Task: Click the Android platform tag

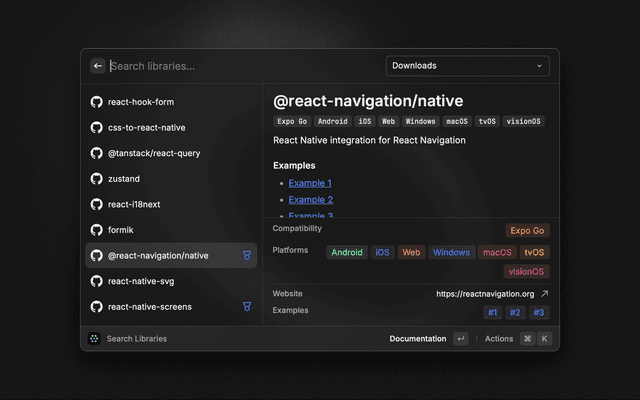Action: point(347,253)
